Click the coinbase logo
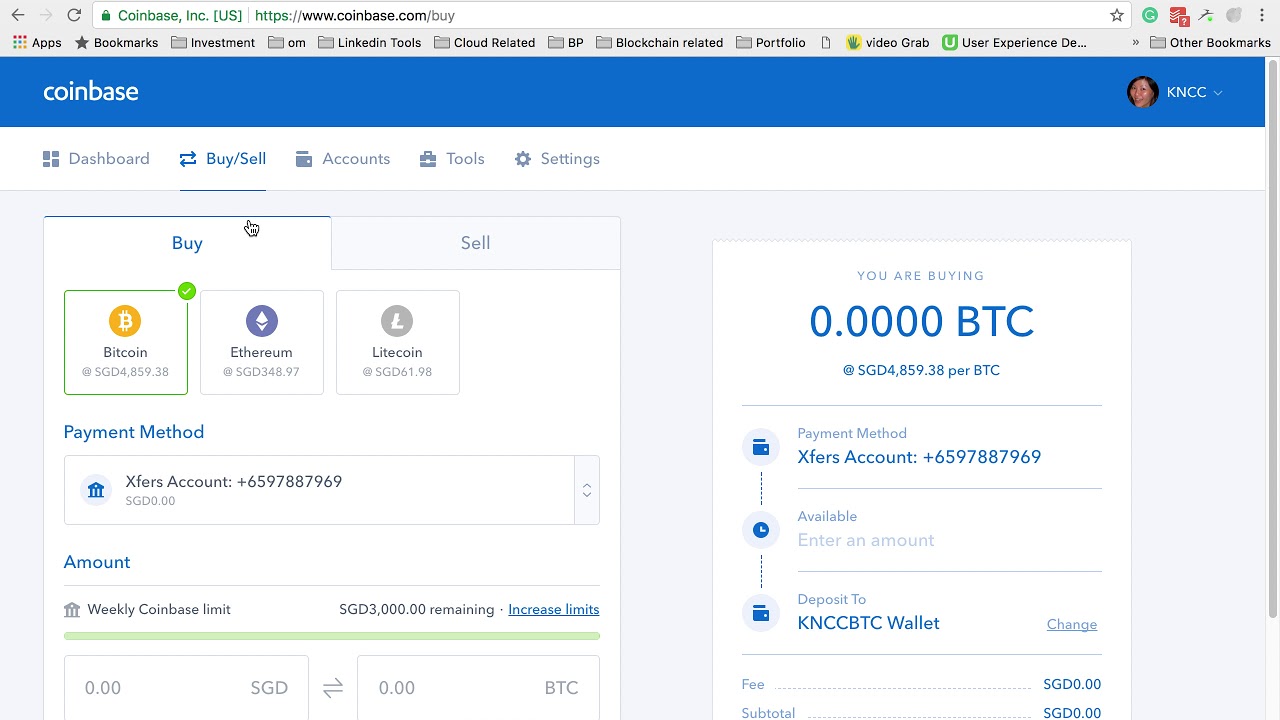Viewport: 1280px width, 720px height. point(91,92)
